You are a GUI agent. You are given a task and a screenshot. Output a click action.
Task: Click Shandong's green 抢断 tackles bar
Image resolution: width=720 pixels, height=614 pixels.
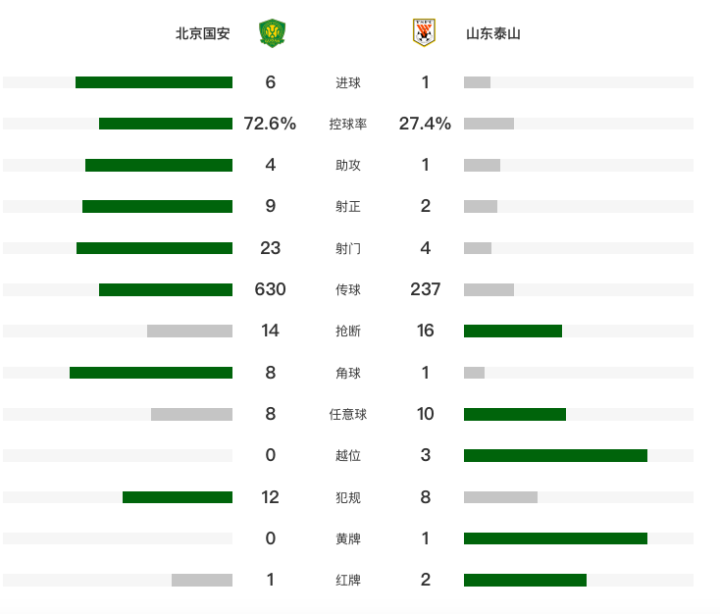tap(513, 331)
